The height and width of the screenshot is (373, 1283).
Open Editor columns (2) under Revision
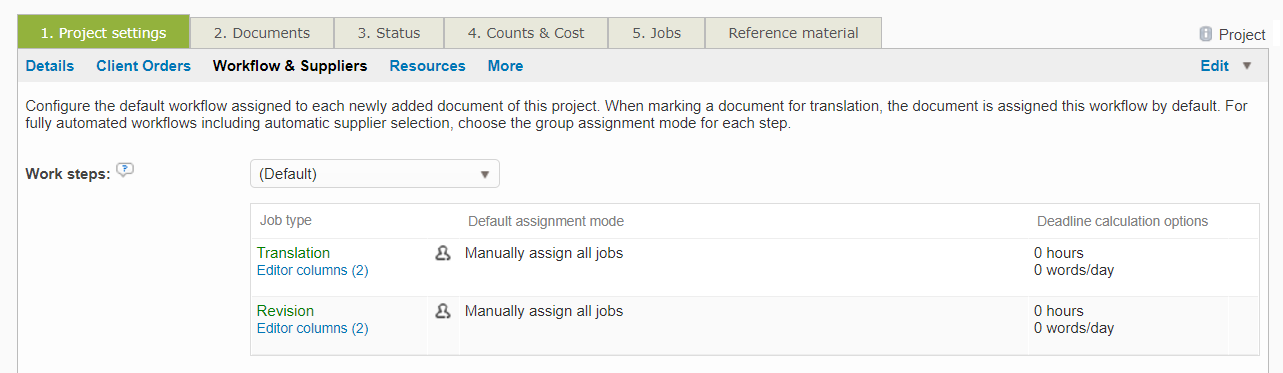coord(312,328)
